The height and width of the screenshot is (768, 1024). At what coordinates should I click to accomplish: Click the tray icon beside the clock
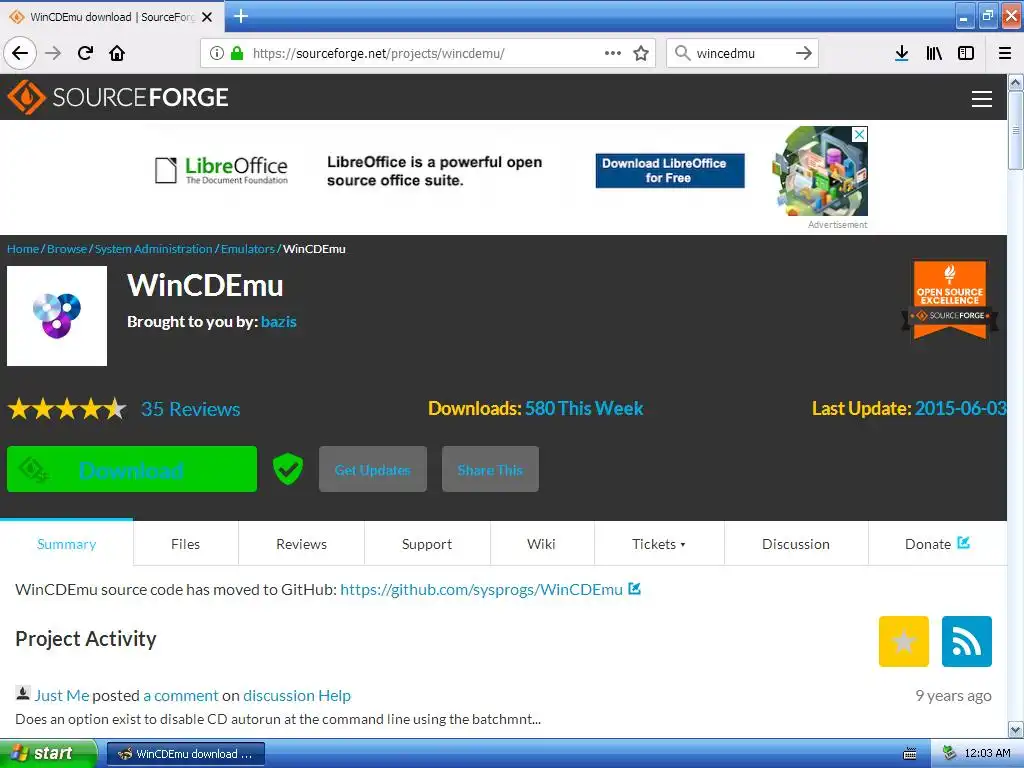(949, 753)
